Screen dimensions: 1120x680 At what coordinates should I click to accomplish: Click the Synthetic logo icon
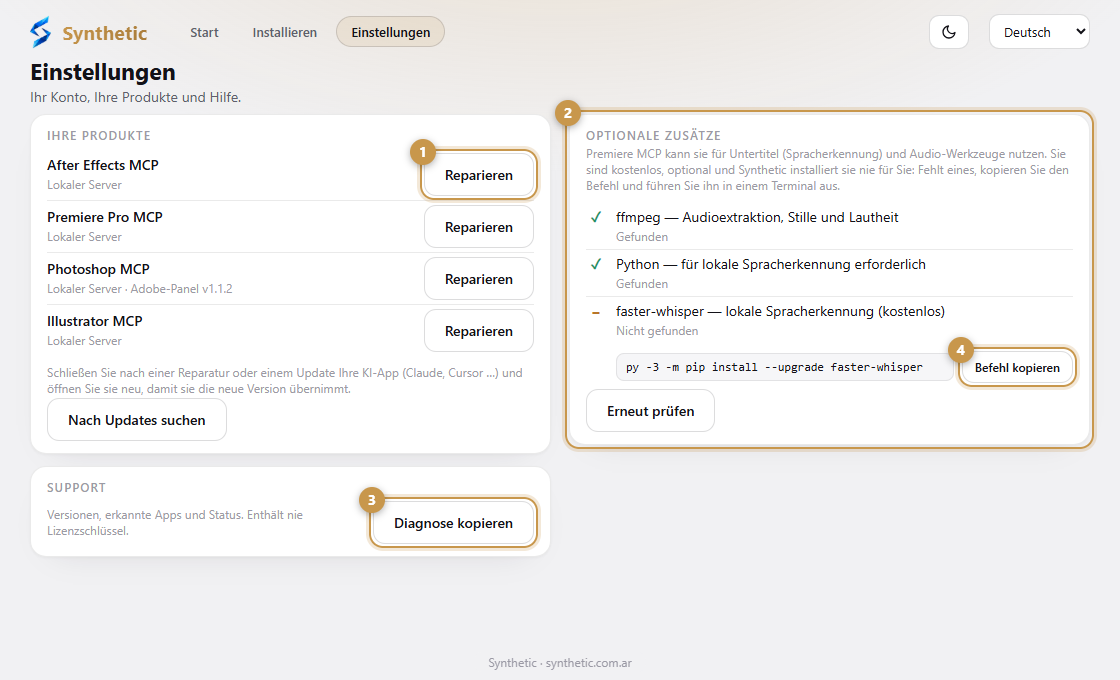[41, 32]
